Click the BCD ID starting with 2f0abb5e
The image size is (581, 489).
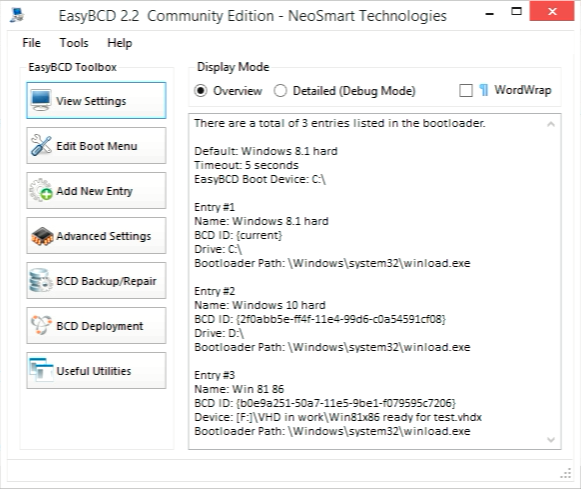click(x=320, y=319)
